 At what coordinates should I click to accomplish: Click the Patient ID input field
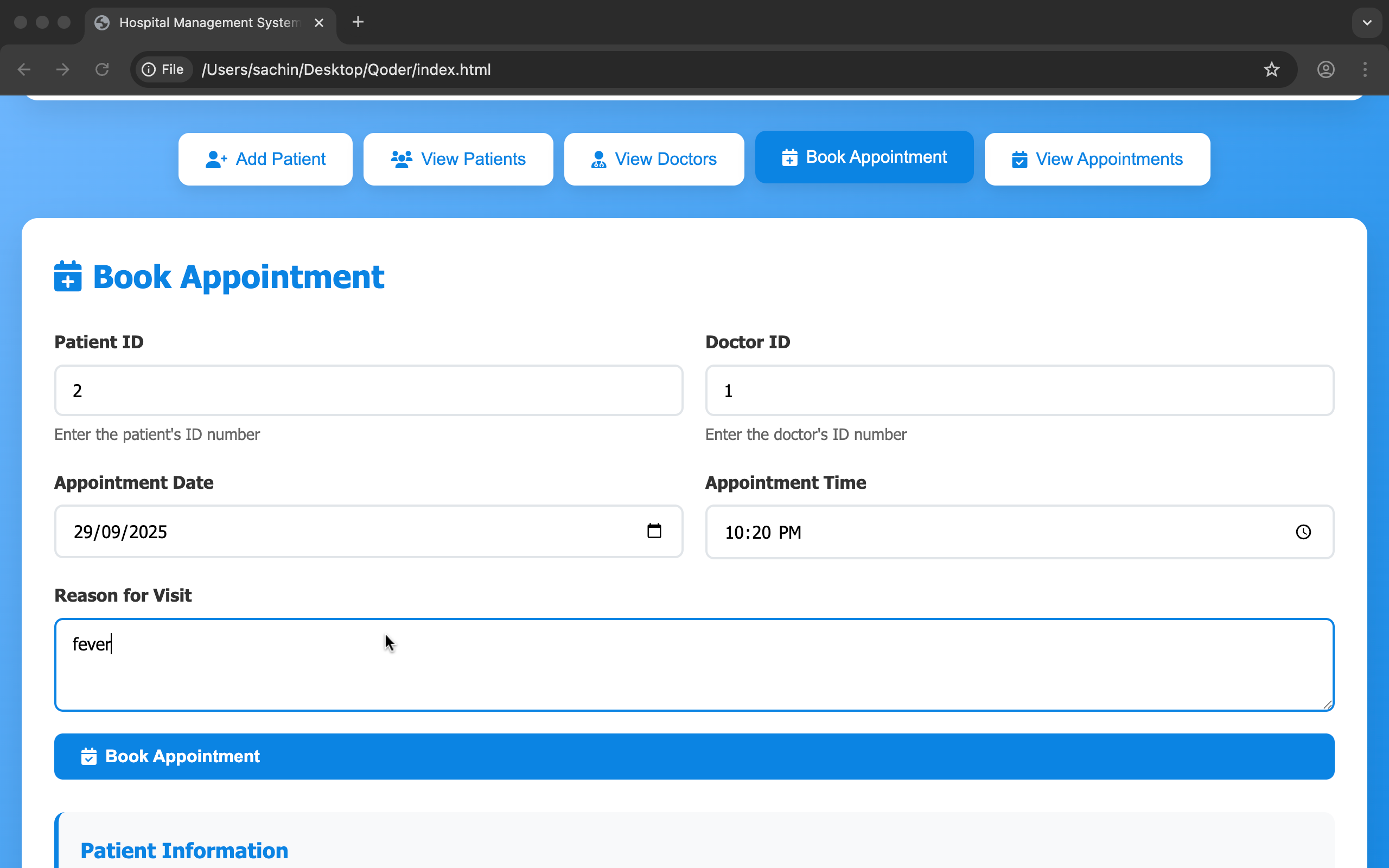click(368, 391)
